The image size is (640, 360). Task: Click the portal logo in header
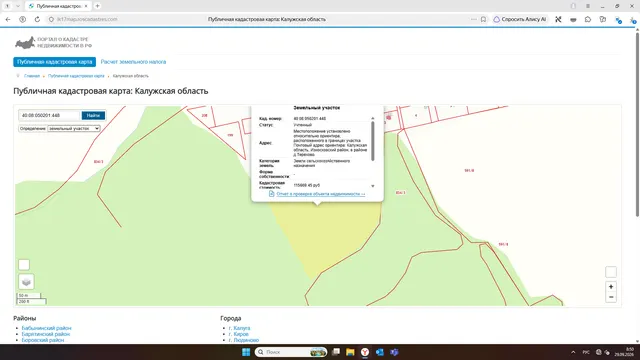click(x=53, y=42)
